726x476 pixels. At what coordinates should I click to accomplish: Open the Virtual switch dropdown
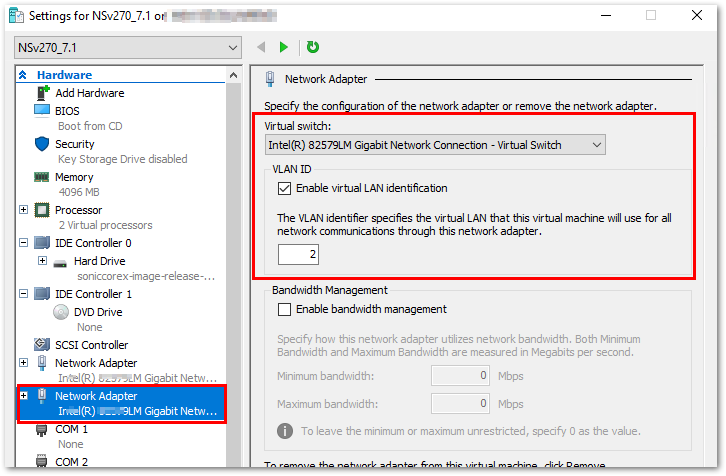(435, 145)
